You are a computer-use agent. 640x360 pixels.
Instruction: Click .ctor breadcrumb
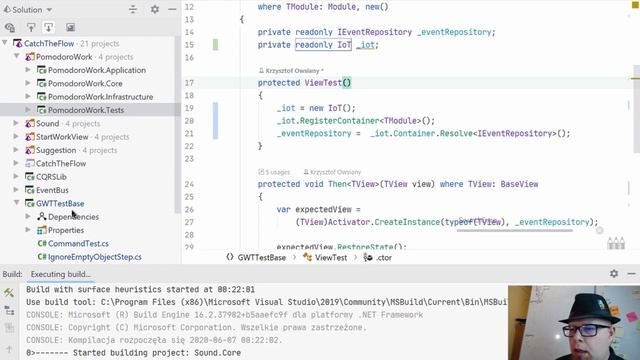pyautogui.click(x=384, y=258)
